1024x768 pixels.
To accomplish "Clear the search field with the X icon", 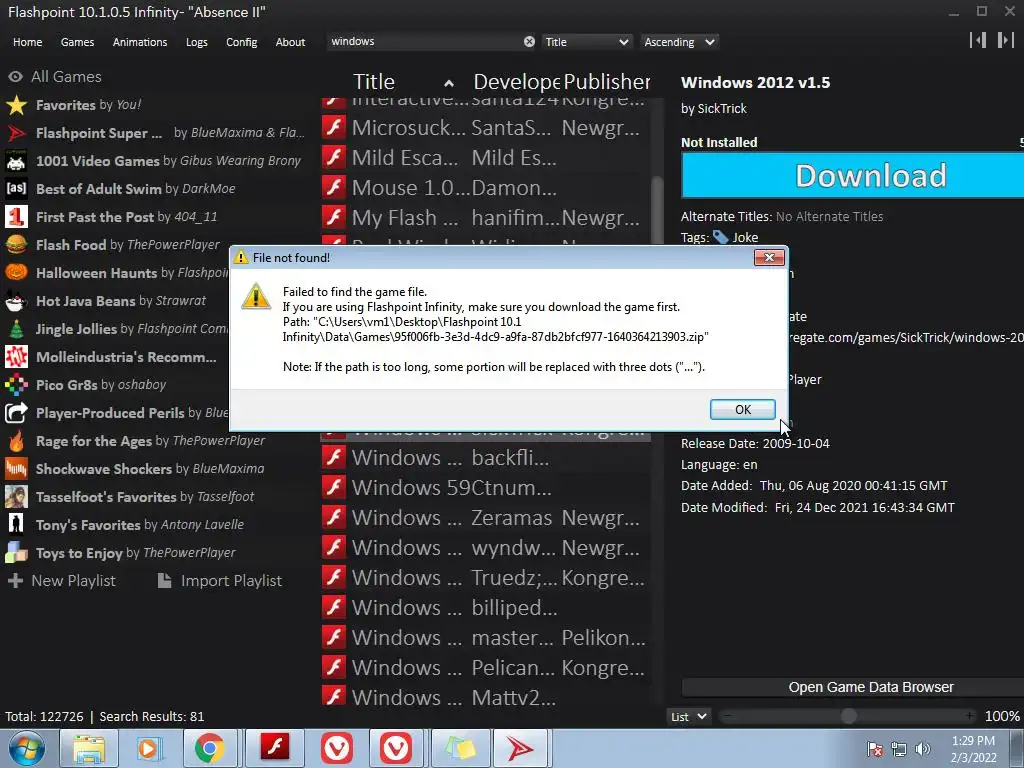I will pyautogui.click(x=529, y=42).
